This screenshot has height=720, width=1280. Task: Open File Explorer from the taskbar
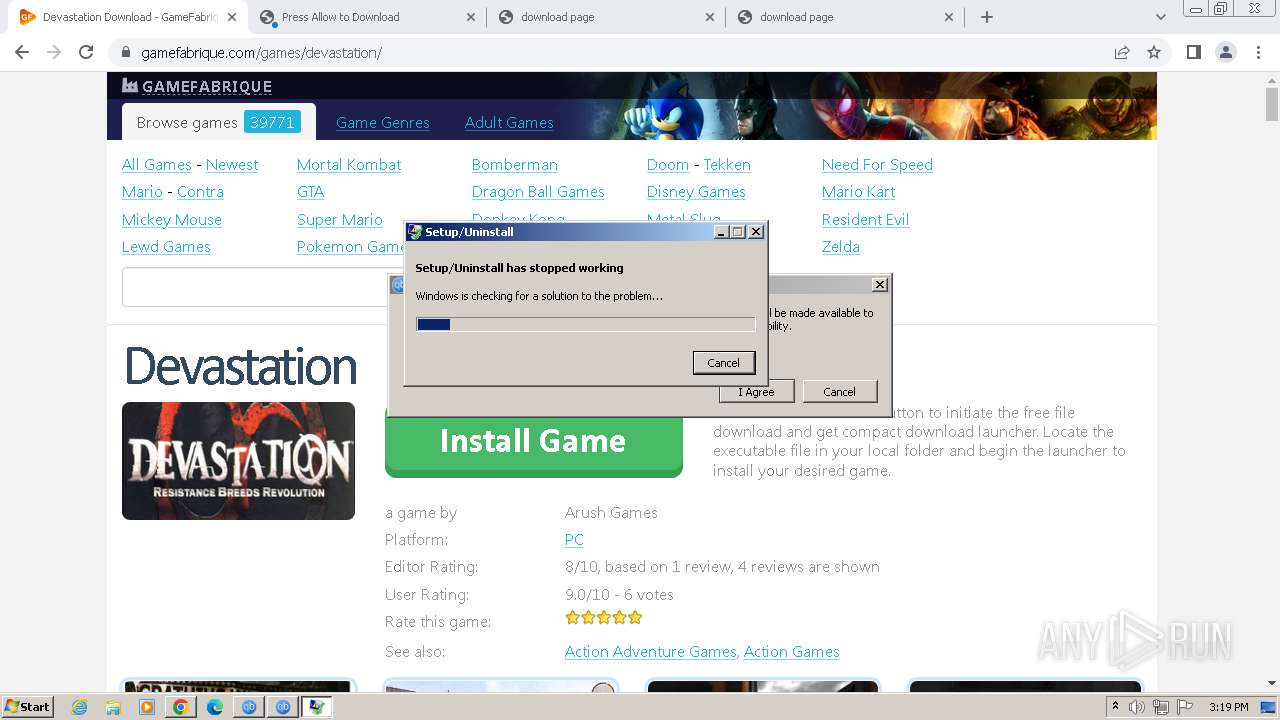pyautogui.click(x=113, y=707)
